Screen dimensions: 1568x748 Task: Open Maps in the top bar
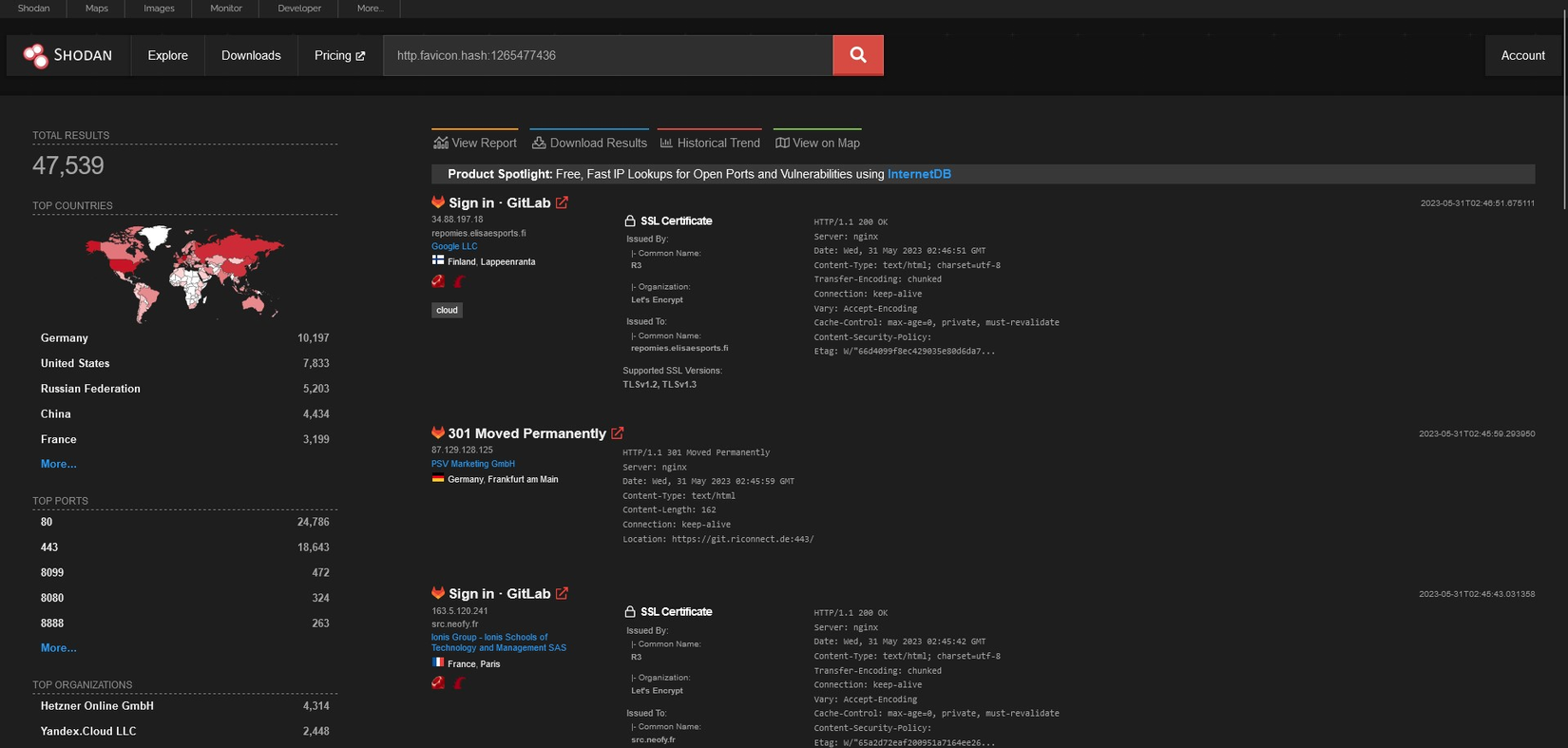coord(97,9)
